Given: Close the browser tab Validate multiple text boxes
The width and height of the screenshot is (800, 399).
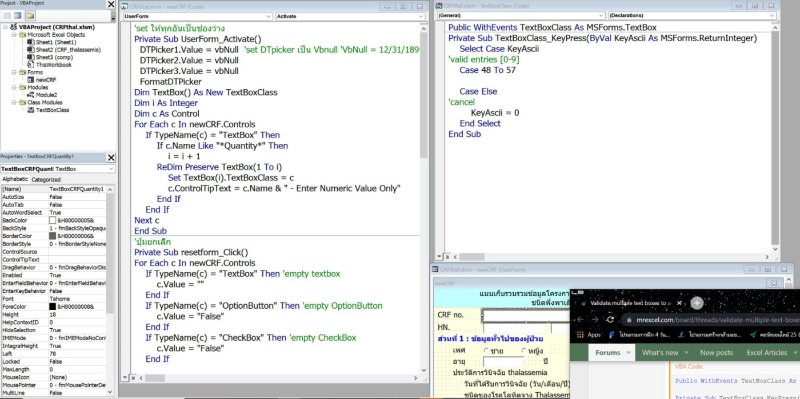Looking at the screenshot, I should pyautogui.click(x=679, y=303).
